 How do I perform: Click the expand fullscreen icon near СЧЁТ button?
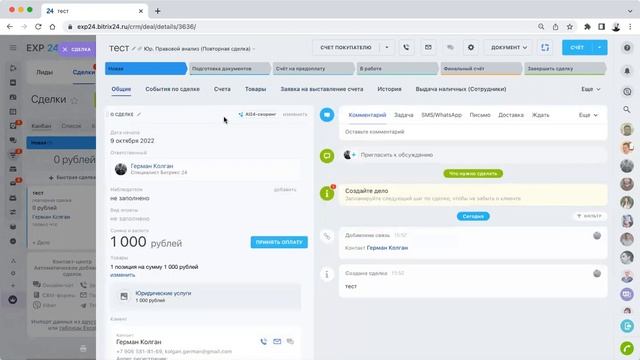(x=545, y=47)
